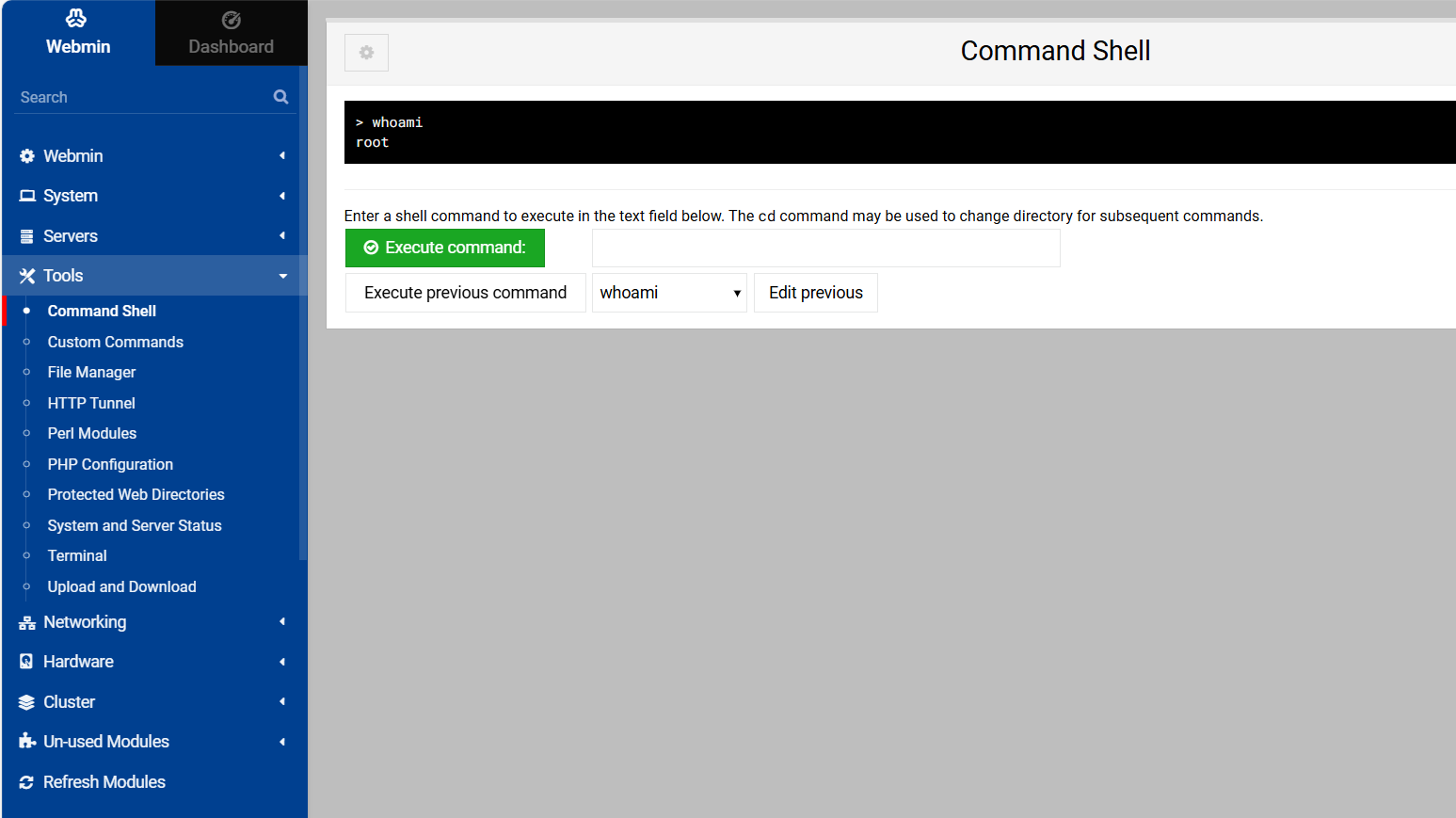Open Protected Web Directories item
Image resolution: width=1456 pixels, height=818 pixels.
coord(136,494)
